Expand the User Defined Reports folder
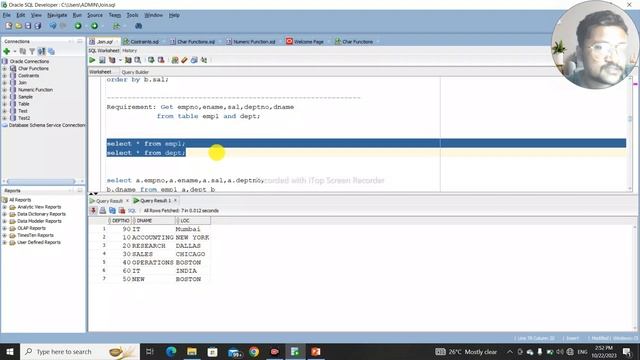 pyautogui.click(x=4, y=242)
